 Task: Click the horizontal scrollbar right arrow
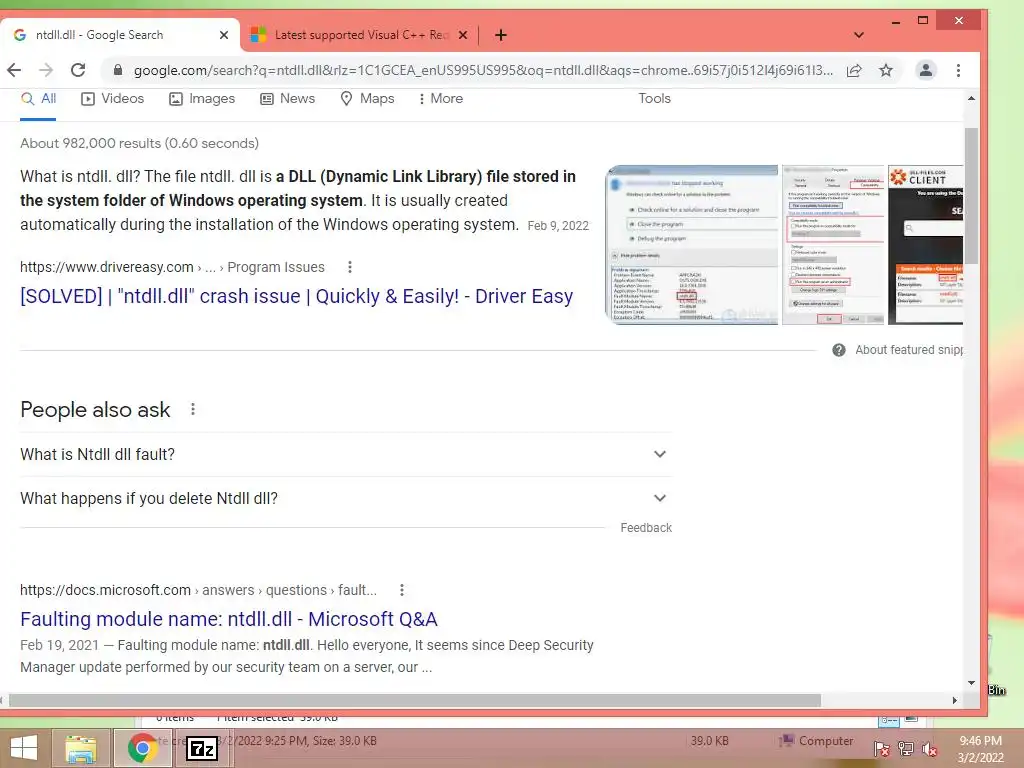[x=955, y=700]
